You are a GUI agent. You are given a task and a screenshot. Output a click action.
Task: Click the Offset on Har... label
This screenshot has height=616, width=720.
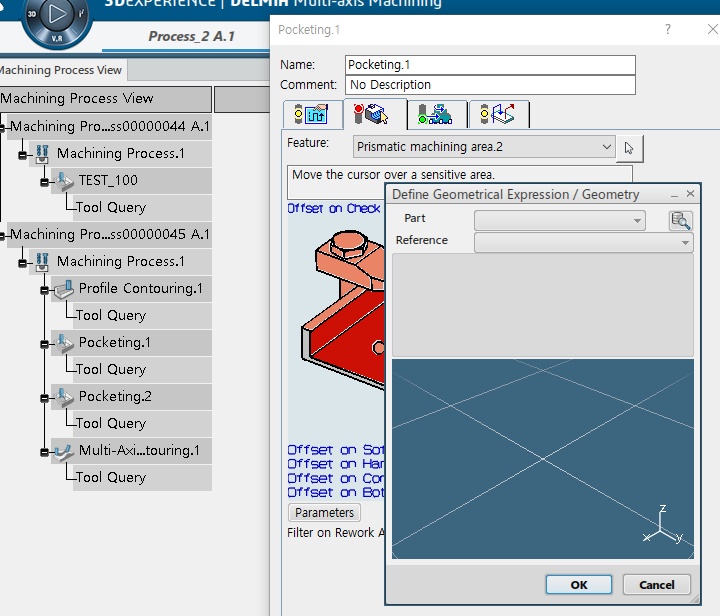point(336,464)
